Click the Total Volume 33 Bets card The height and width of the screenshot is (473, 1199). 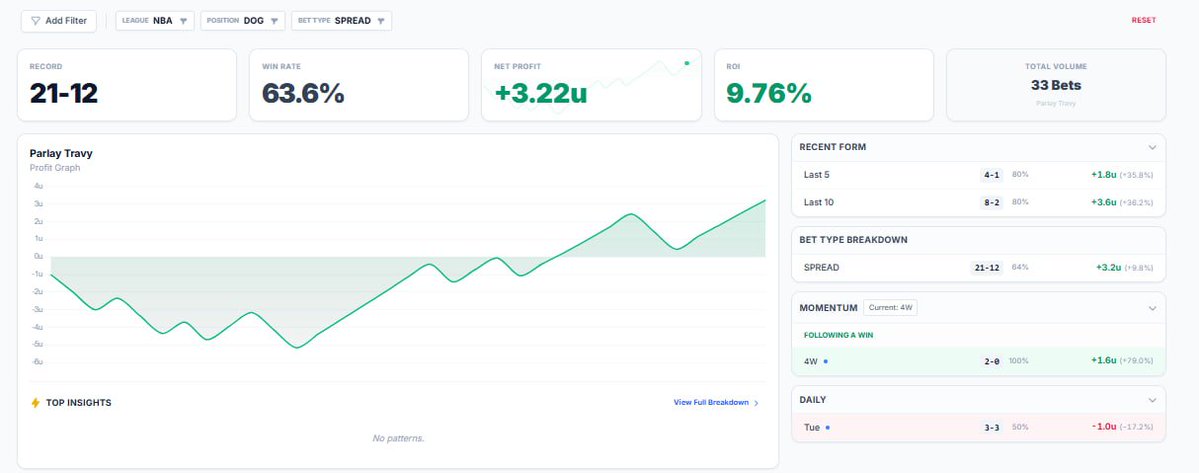[x=1056, y=85]
